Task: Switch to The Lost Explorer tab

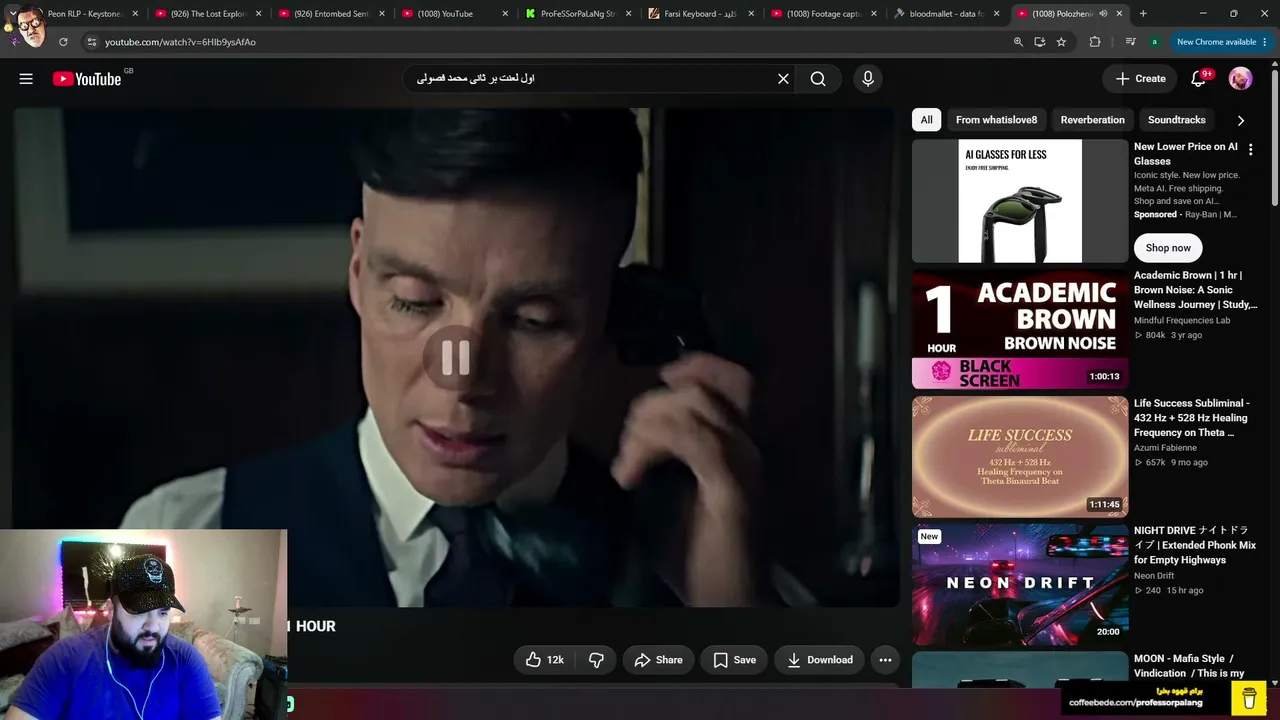Action: [x=207, y=14]
